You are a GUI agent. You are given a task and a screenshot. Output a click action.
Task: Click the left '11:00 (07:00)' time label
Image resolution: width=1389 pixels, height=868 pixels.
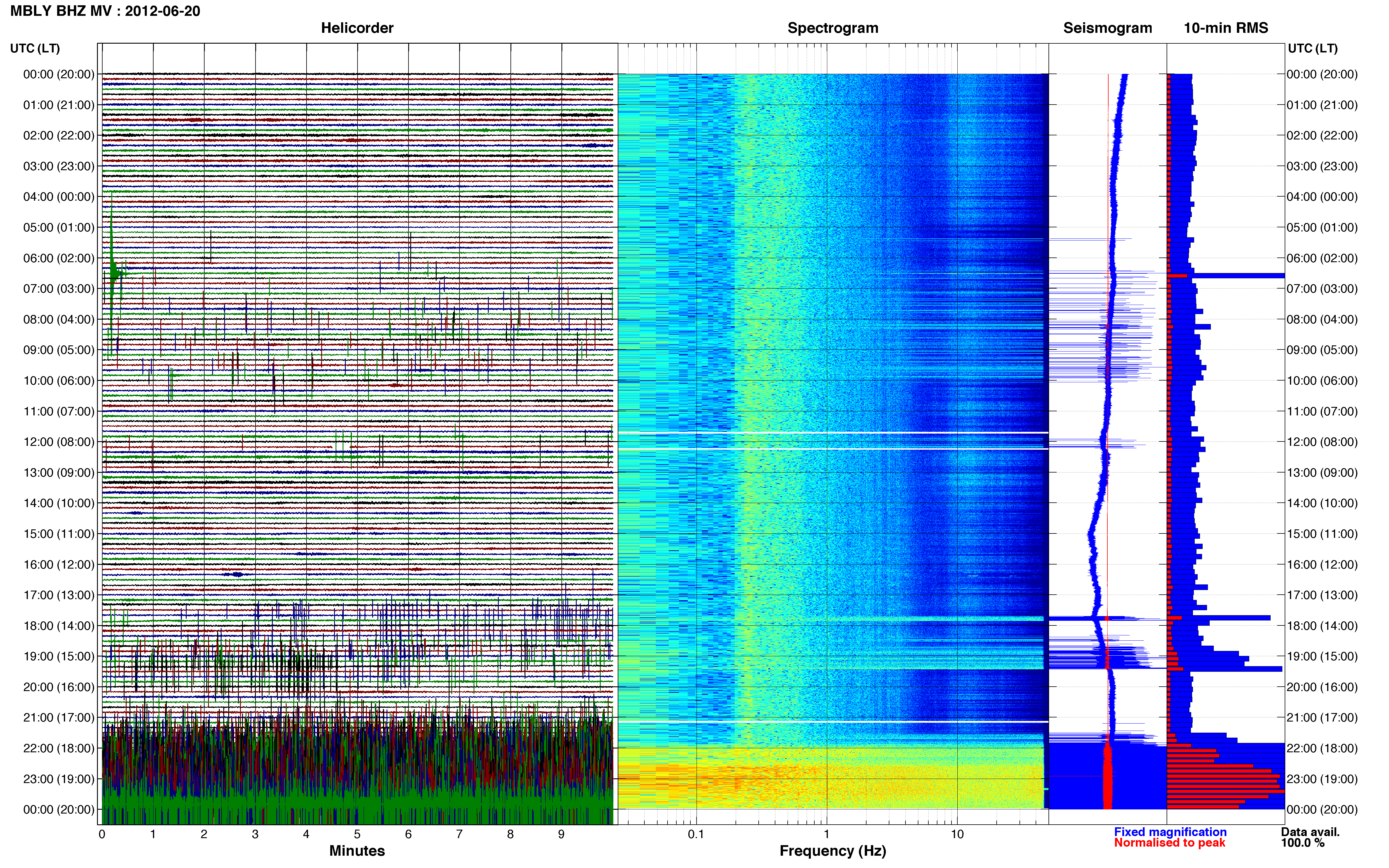coord(59,411)
